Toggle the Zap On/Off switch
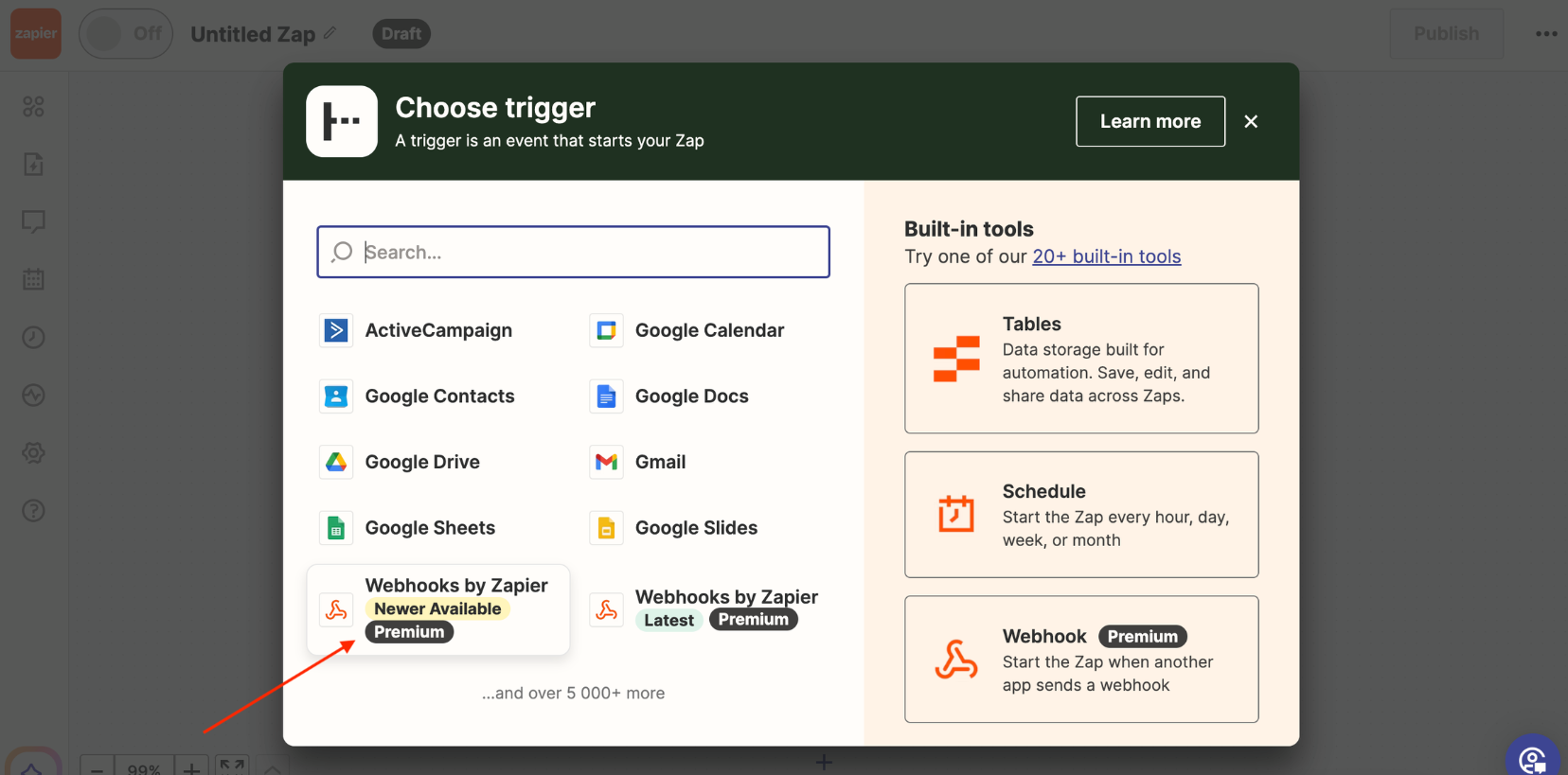Viewport: 1568px width, 775px height. click(x=125, y=34)
